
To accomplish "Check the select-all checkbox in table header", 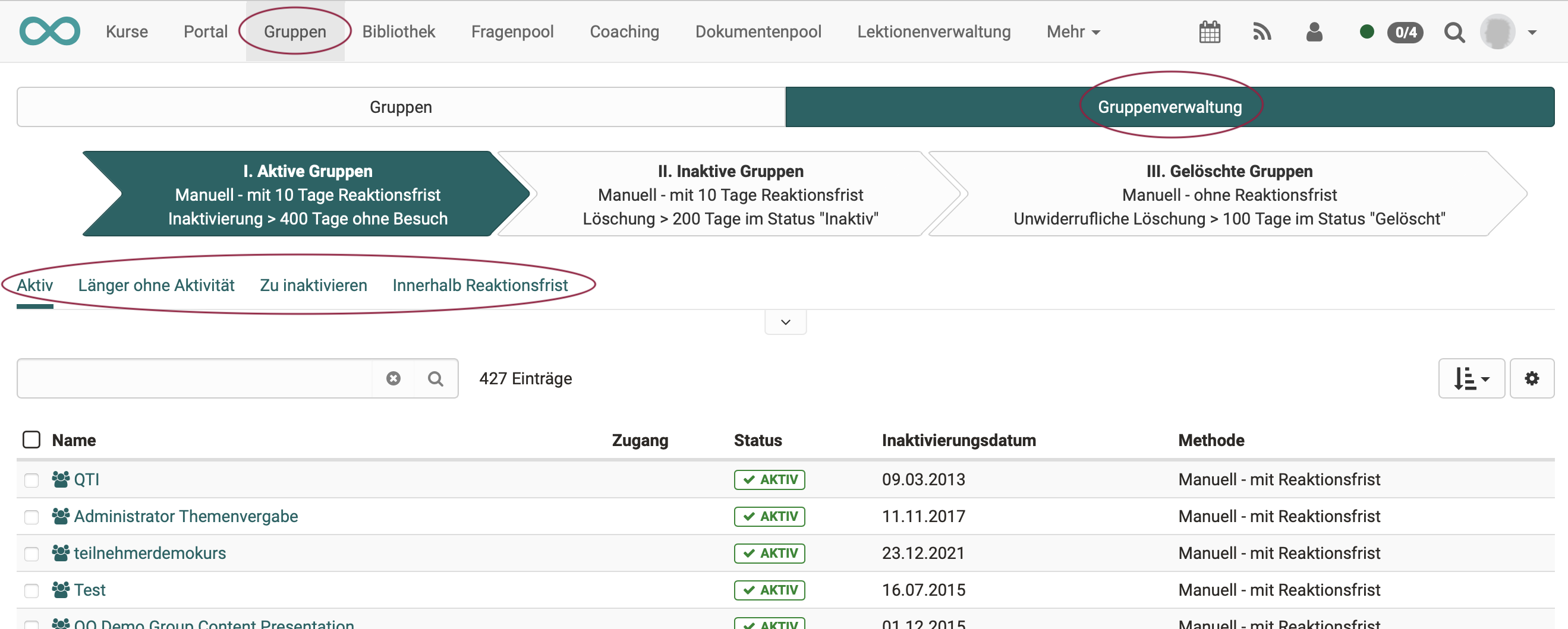I will click(x=31, y=439).
